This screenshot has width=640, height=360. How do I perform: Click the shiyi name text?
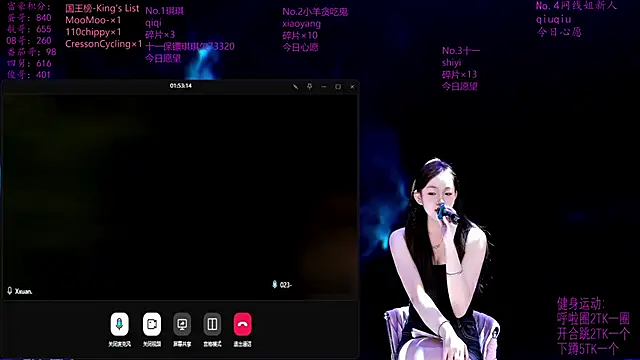[451, 62]
